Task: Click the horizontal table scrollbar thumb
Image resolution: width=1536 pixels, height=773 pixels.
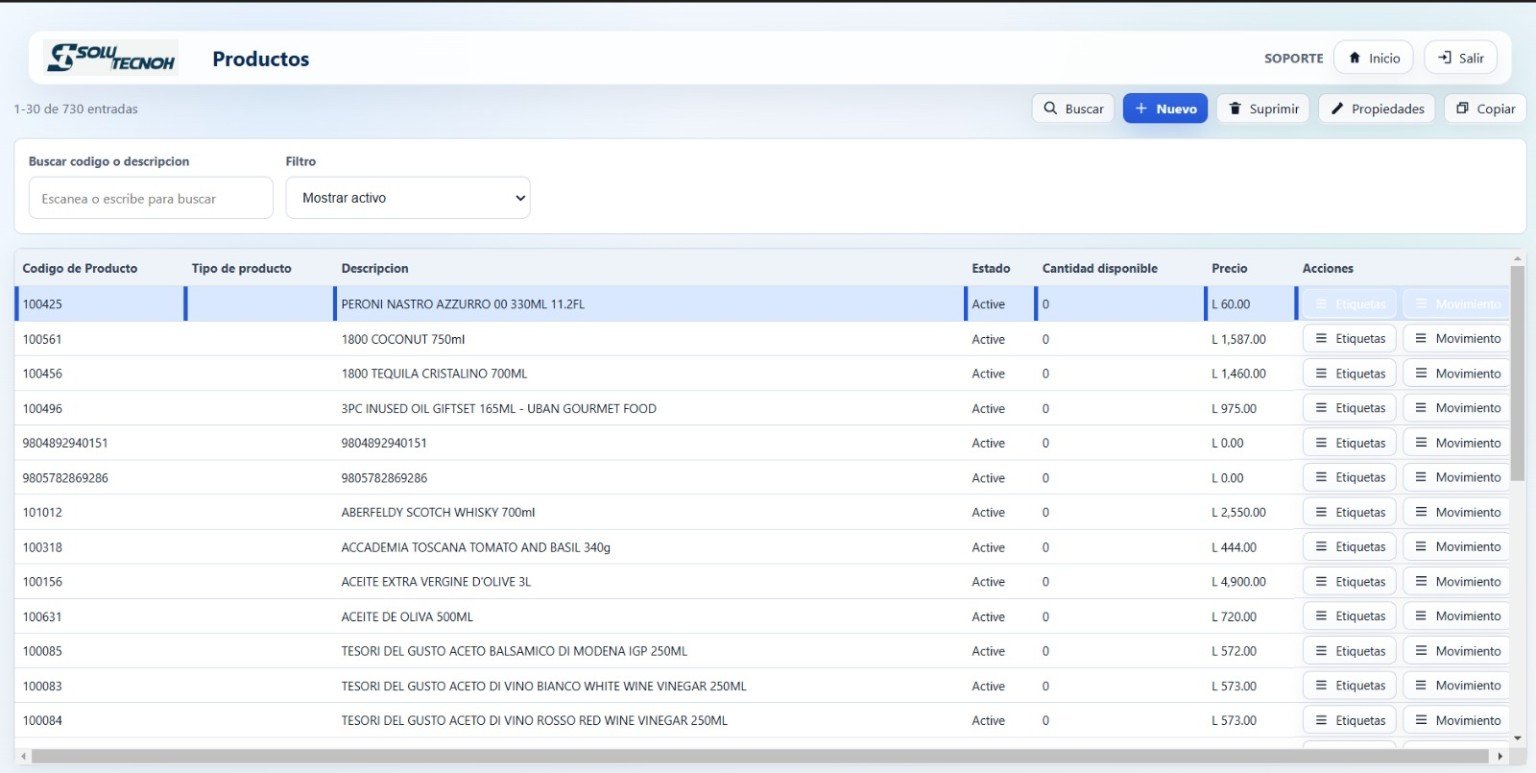Action: pos(759,756)
